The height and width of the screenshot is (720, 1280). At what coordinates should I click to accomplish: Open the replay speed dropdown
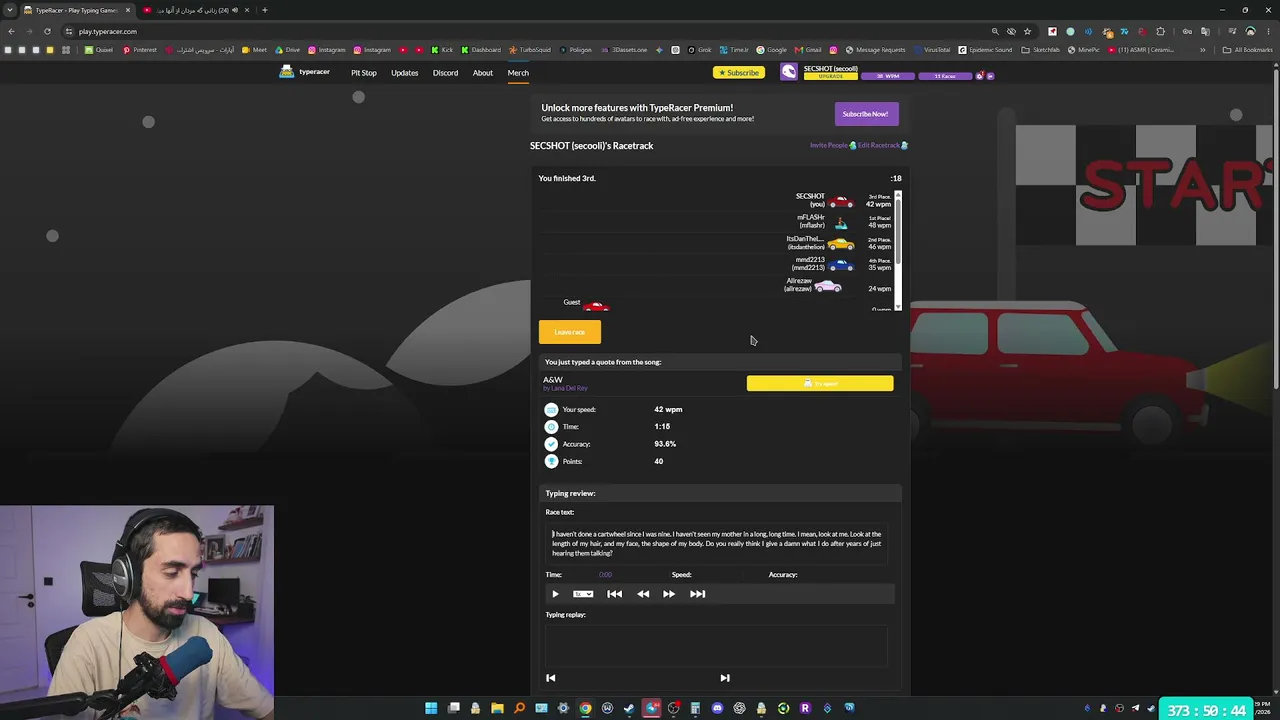[583, 594]
